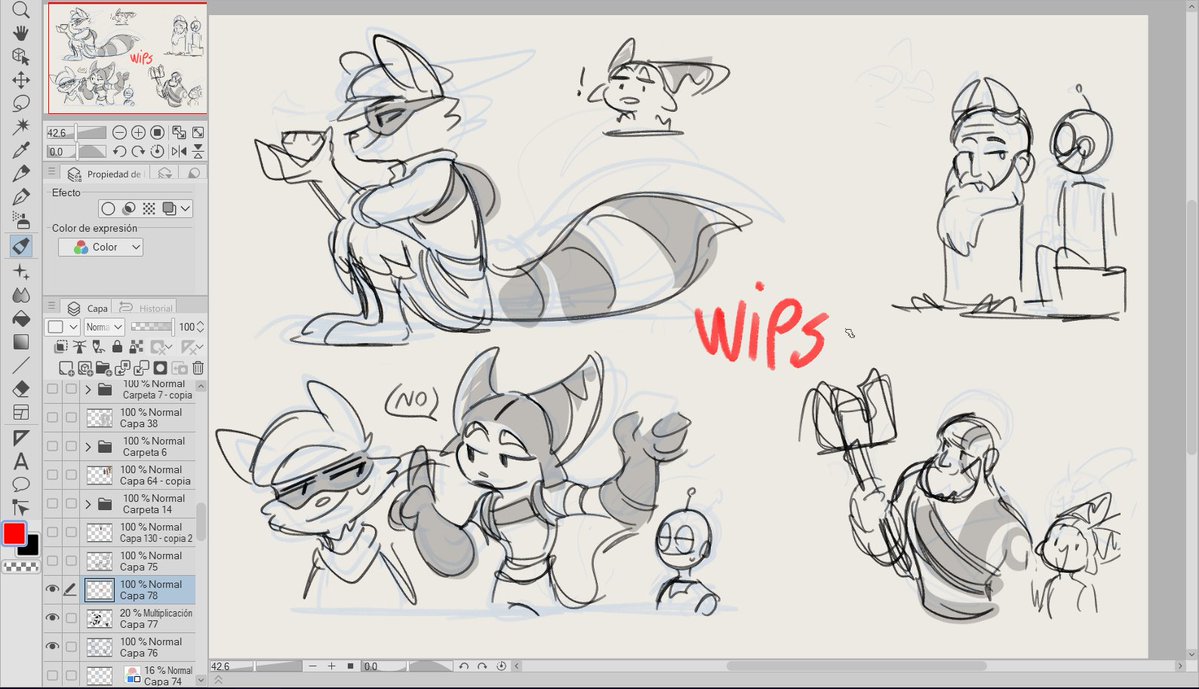The width and height of the screenshot is (1199, 689).
Task: Open the Efecto options dropdown arrow
Action: [x=185, y=208]
